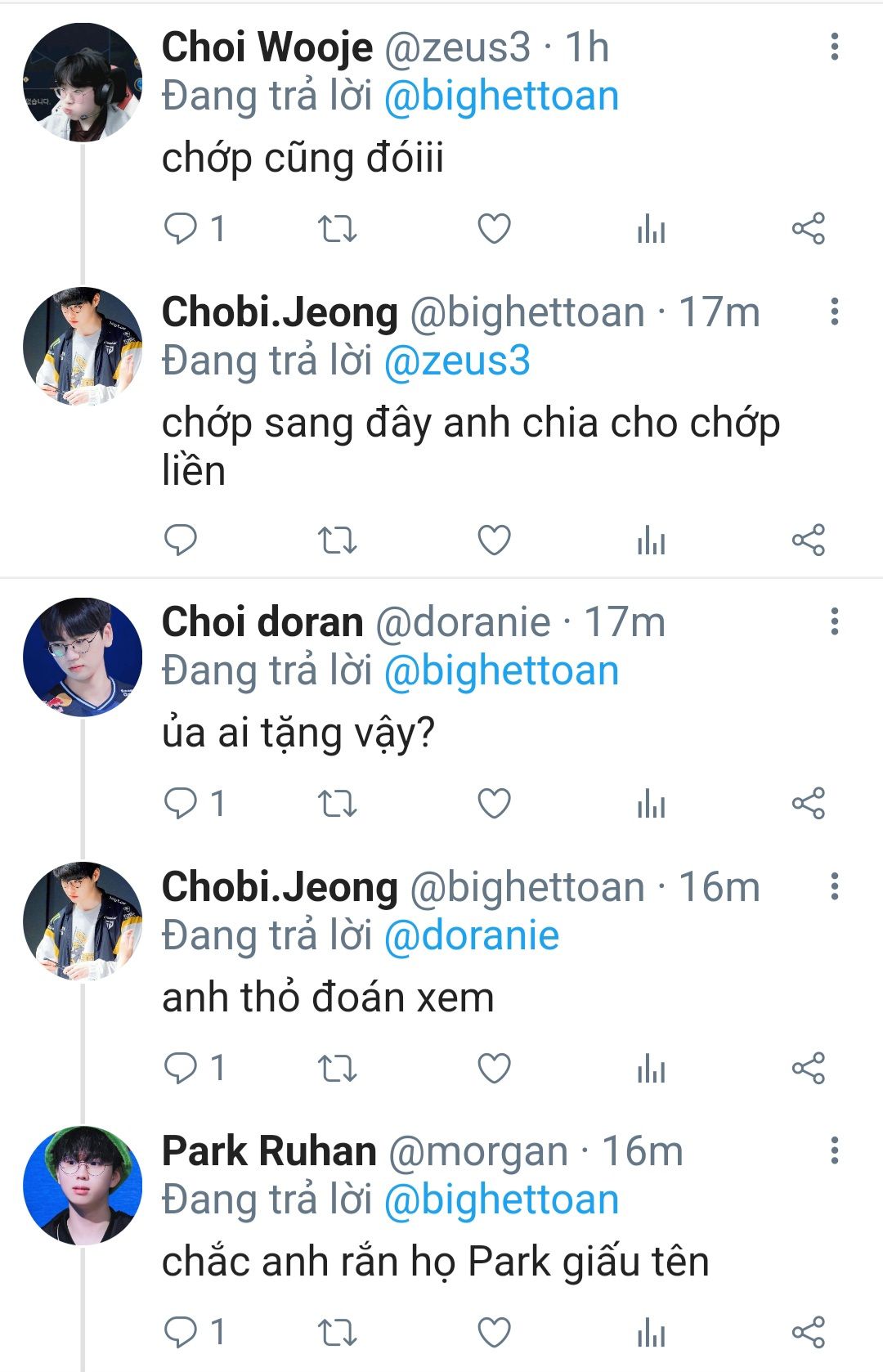883x1372 pixels.
Task: Open the @zeus3 mention link
Action: point(457,361)
